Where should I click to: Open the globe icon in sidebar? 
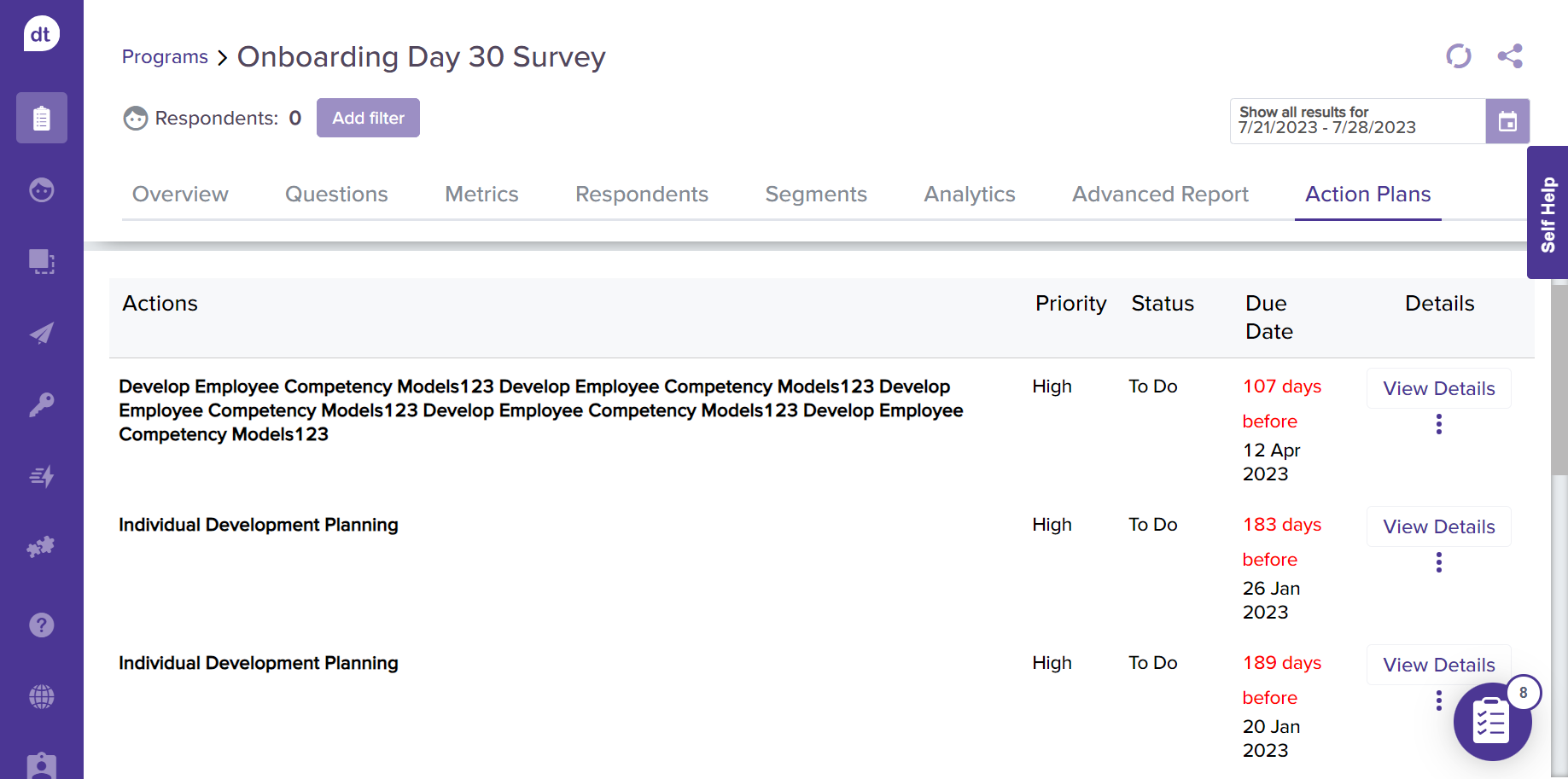[x=41, y=697]
